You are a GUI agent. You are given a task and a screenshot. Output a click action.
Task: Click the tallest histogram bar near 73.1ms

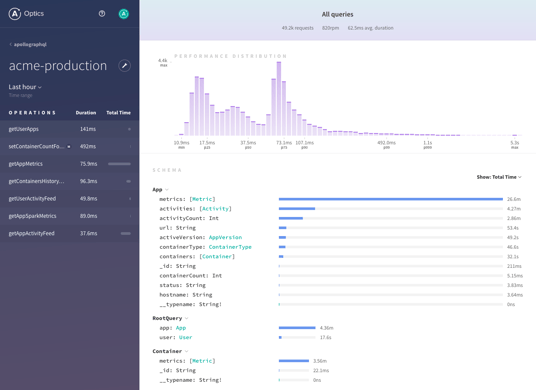[279, 99]
